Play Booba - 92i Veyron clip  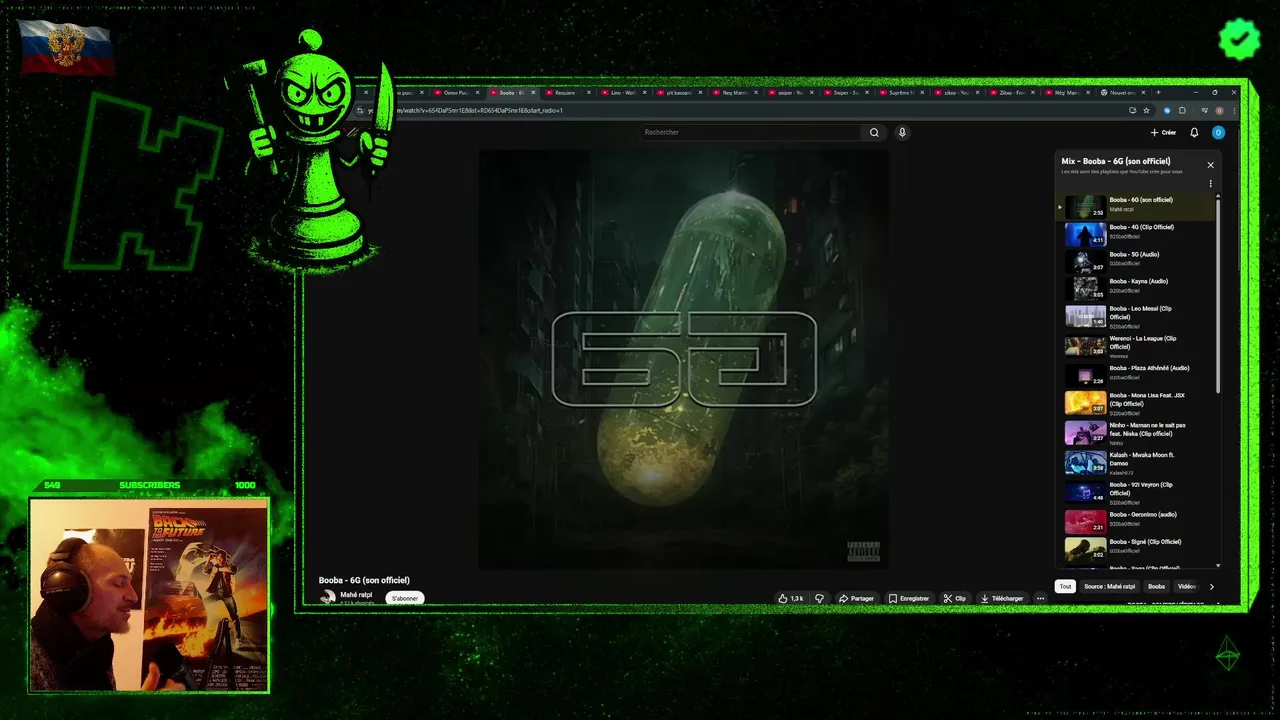tap(1137, 491)
